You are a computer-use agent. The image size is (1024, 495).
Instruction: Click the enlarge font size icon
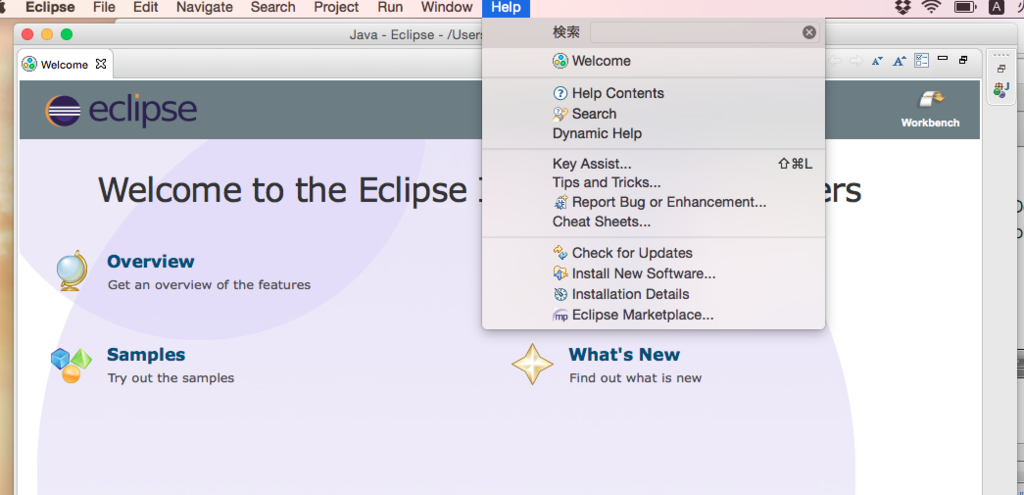pyautogui.click(x=899, y=61)
